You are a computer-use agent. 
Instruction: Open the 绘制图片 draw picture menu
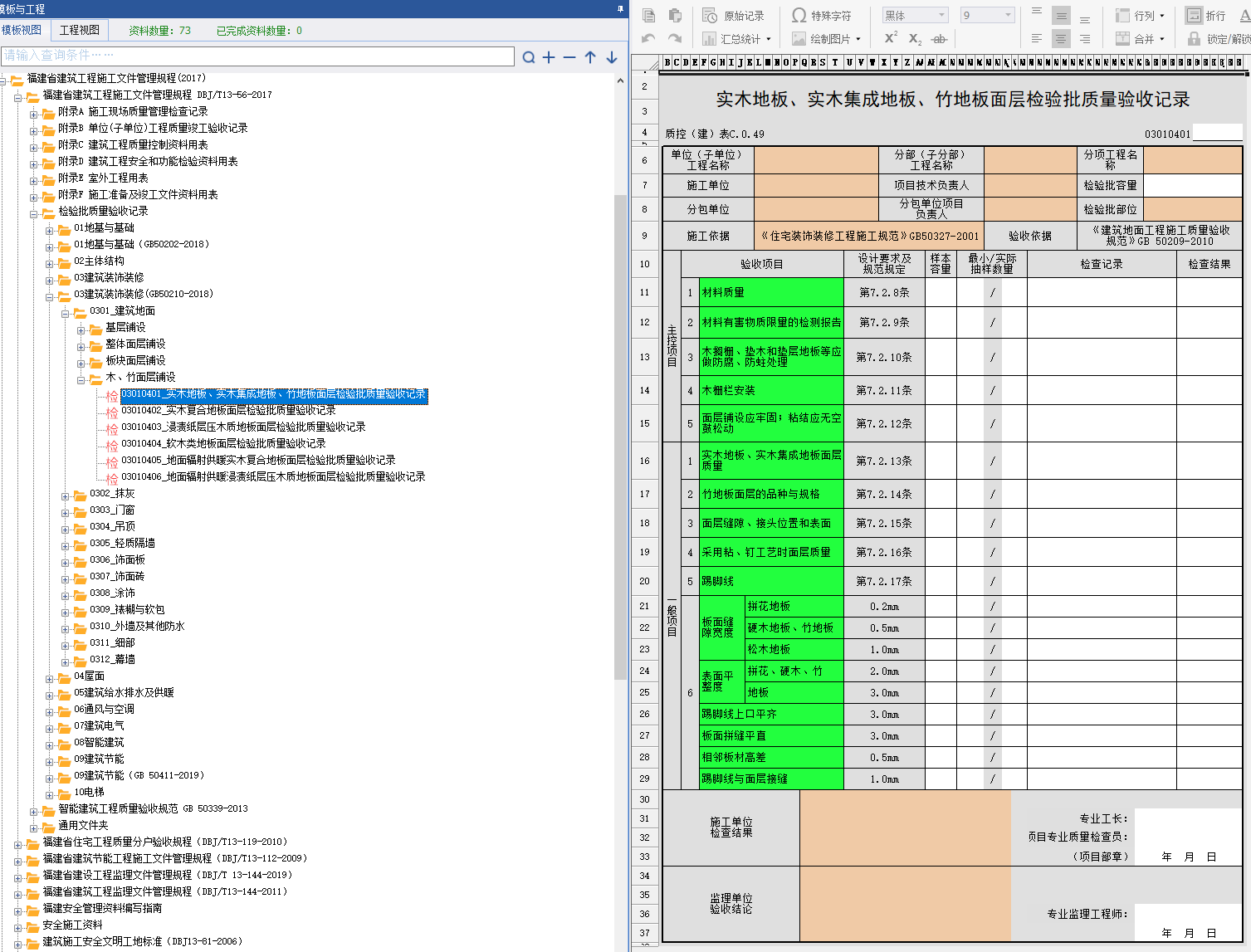tap(826, 38)
